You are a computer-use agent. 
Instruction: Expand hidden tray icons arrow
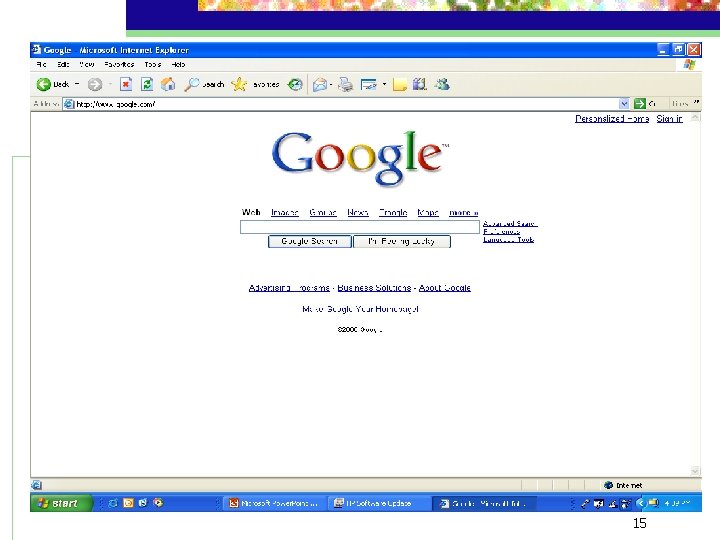pyautogui.click(x=640, y=503)
